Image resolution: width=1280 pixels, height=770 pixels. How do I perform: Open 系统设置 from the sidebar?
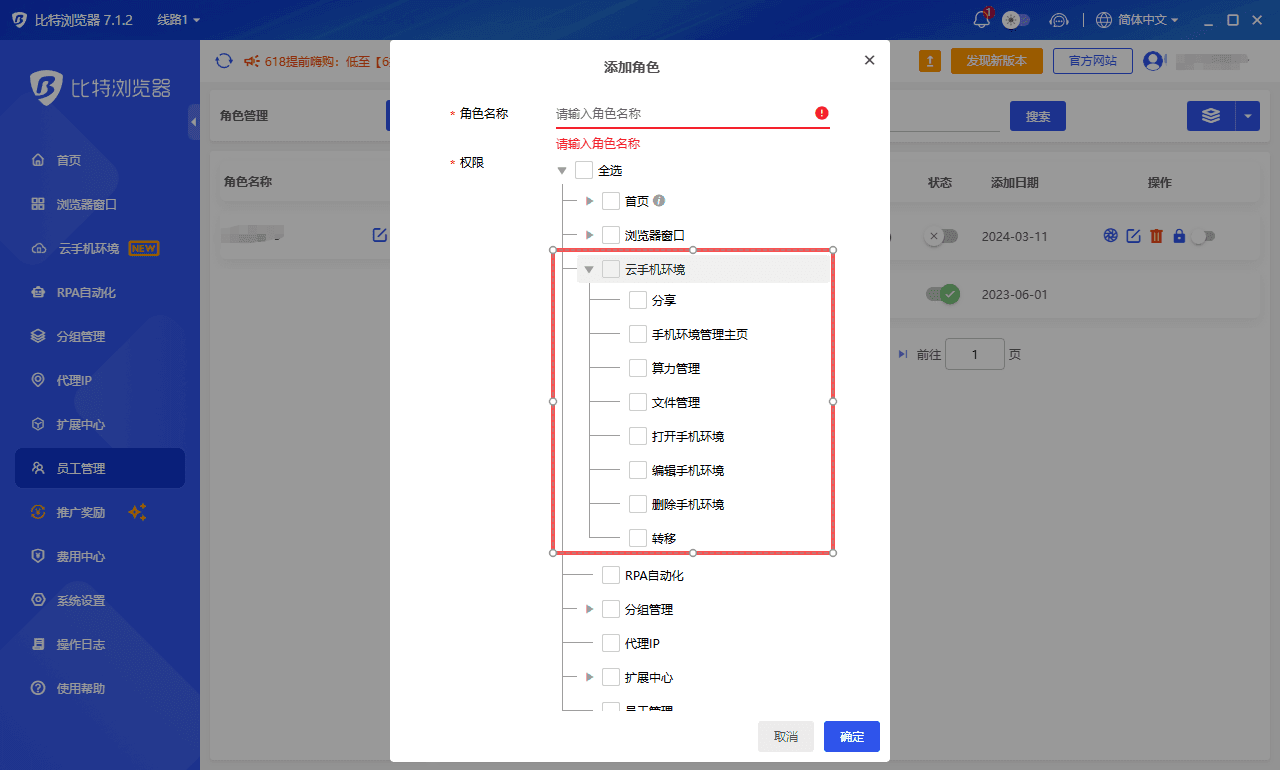click(100, 600)
